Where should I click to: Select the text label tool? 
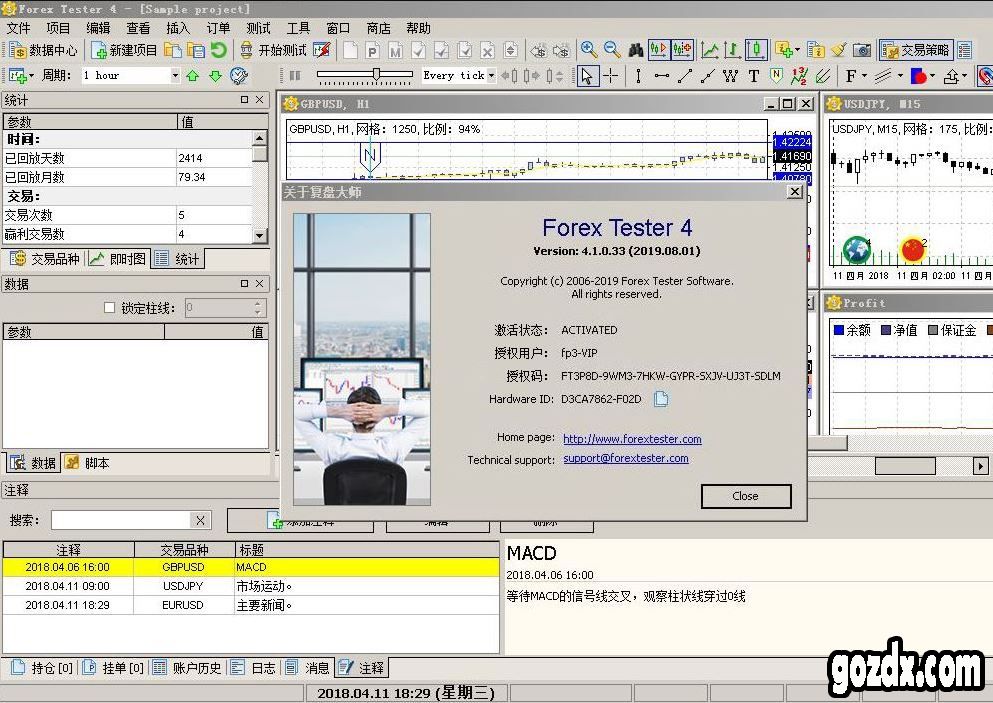pyautogui.click(x=754, y=76)
